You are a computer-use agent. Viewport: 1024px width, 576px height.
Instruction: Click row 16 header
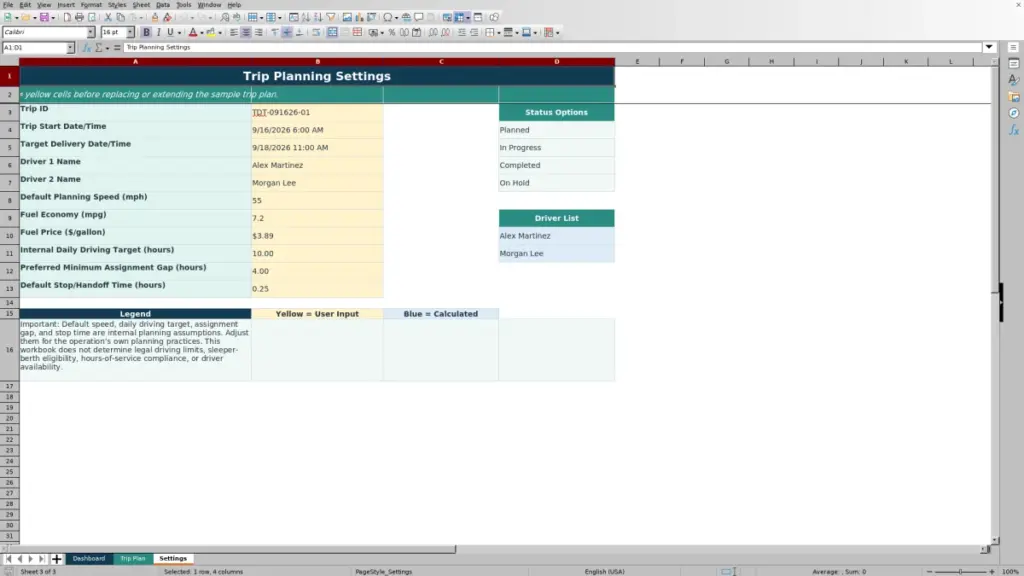(9, 350)
